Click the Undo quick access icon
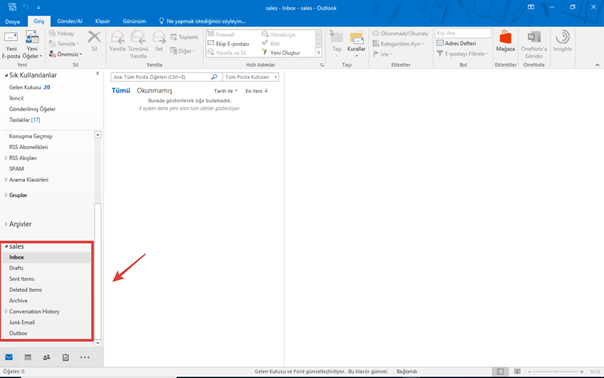This screenshot has width=604, height=378. [25, 7]
